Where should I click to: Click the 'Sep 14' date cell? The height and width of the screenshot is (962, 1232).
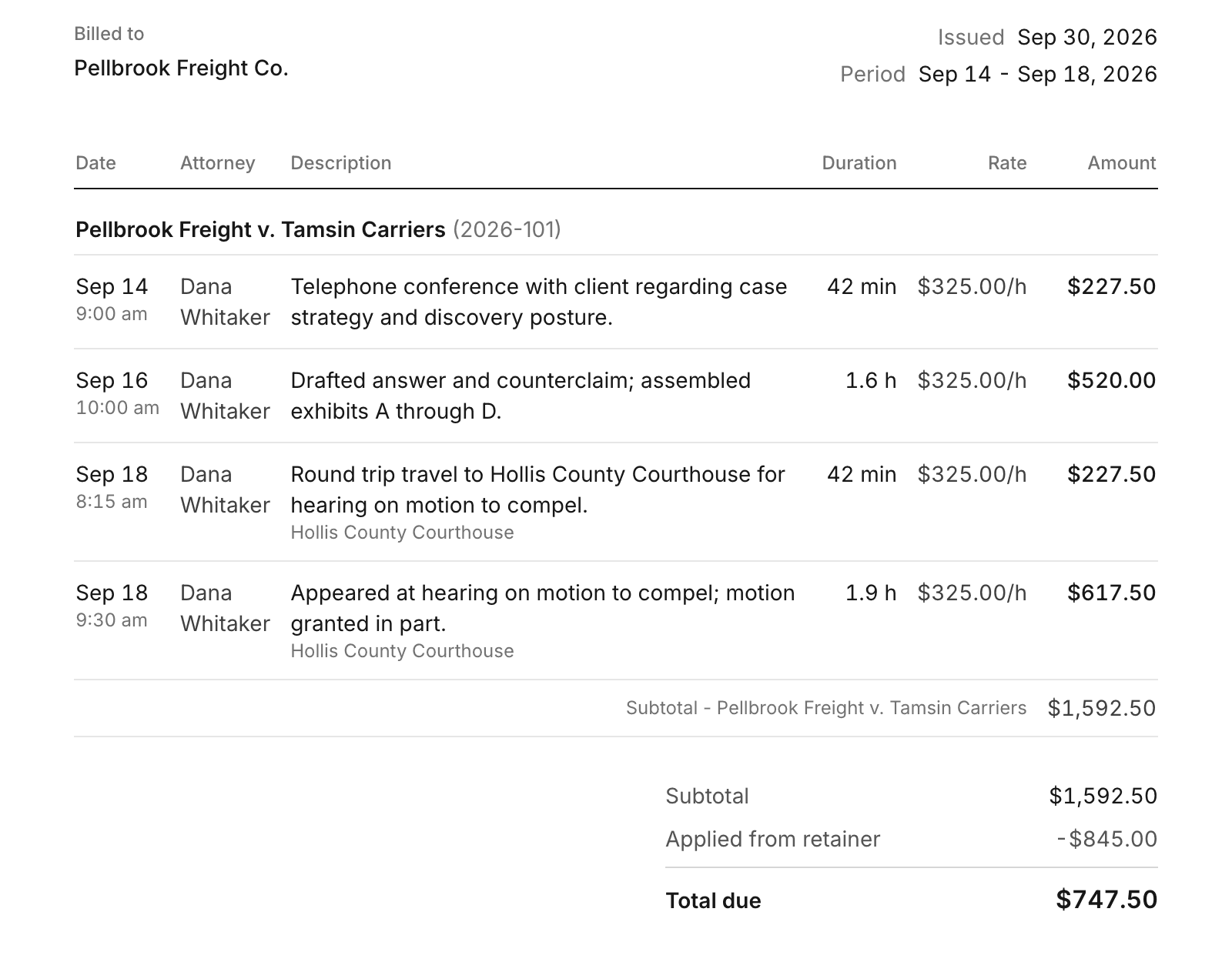[112, 286]
